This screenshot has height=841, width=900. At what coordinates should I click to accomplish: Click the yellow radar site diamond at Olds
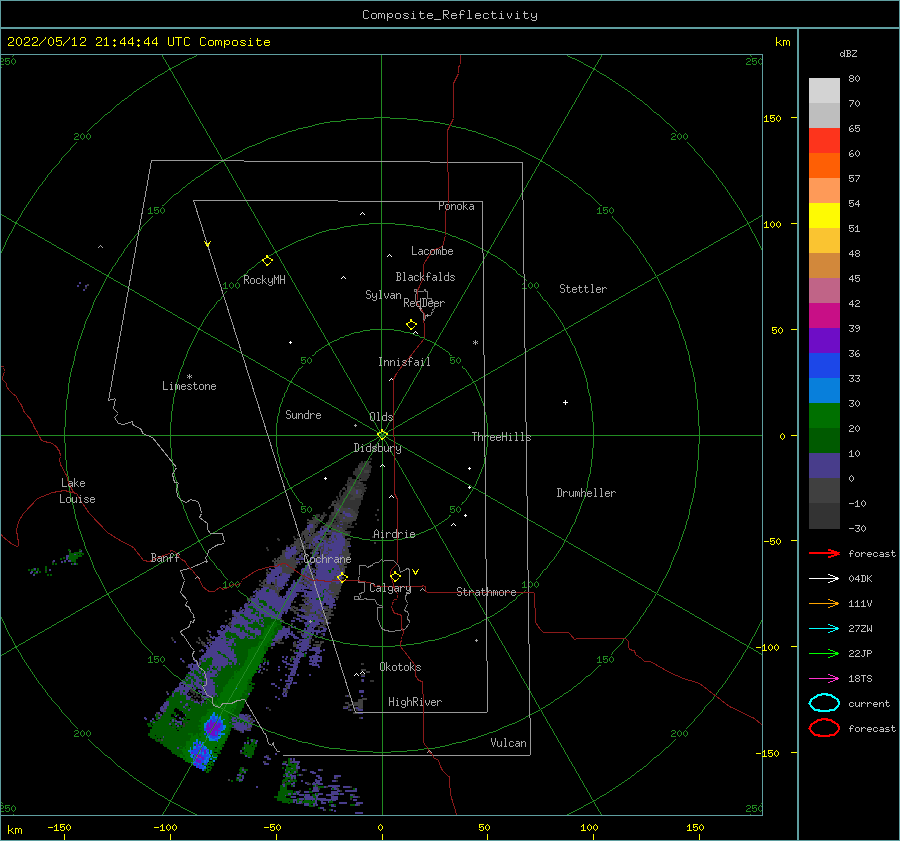point(382,435)
